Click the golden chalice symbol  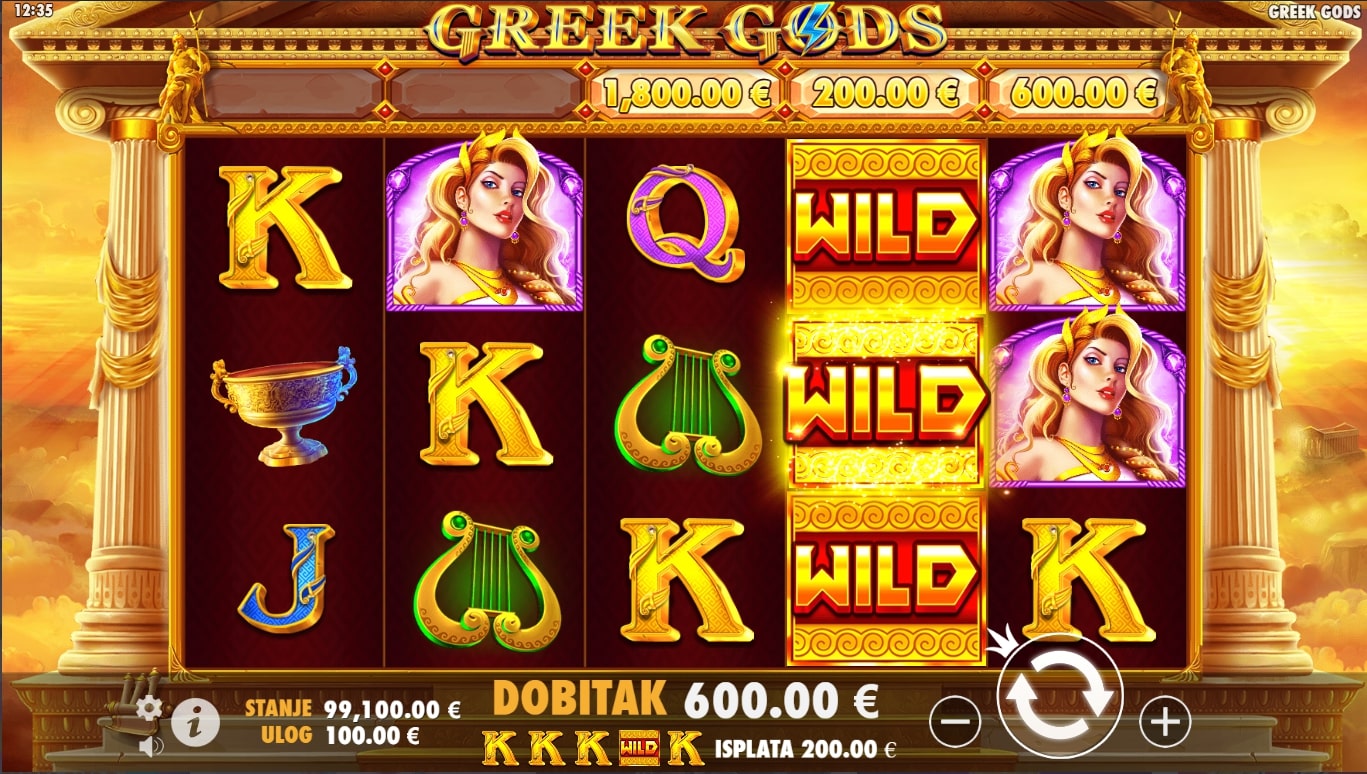click(283, 406)
